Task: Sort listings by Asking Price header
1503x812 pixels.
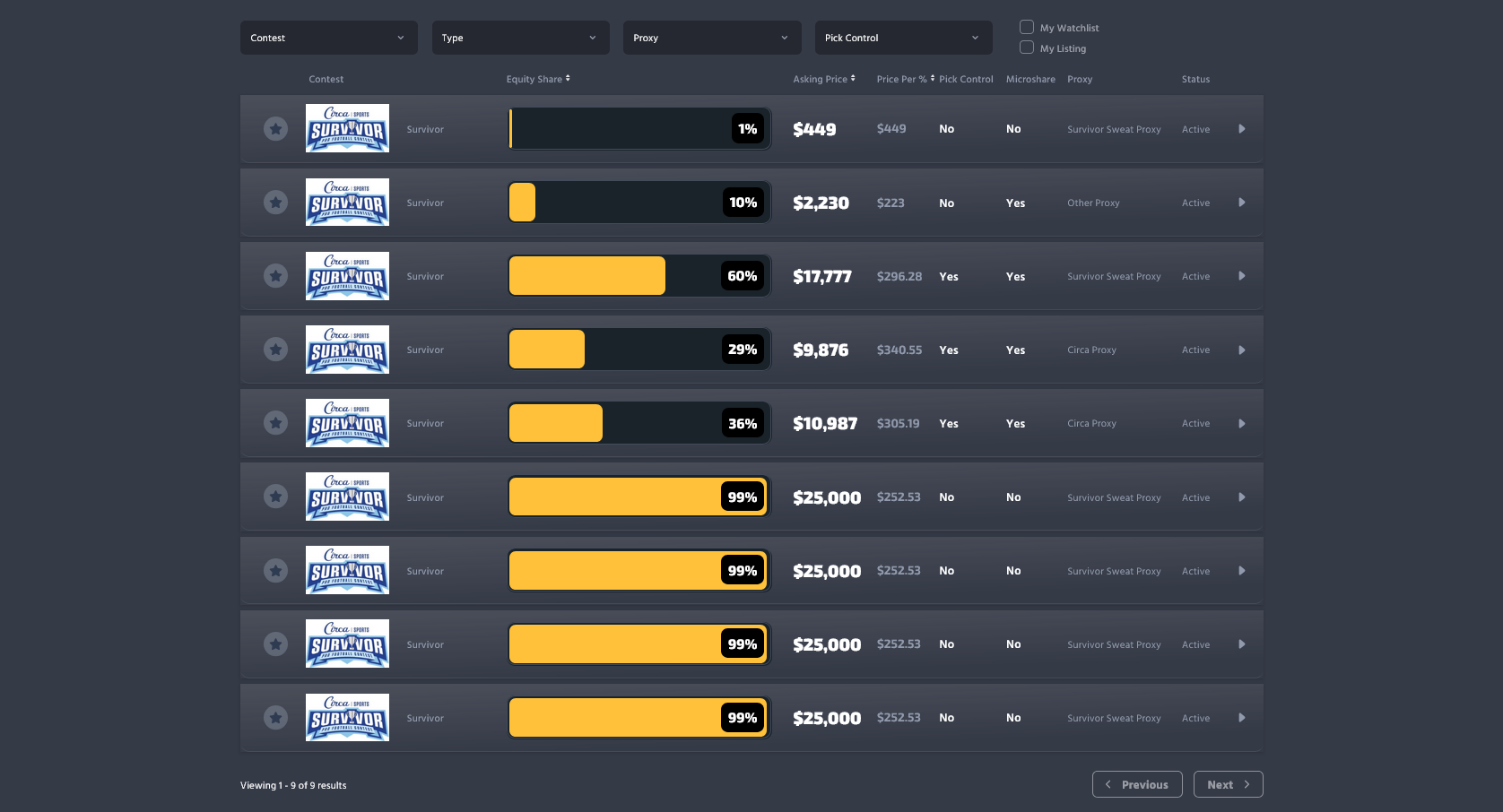Action: pos(823,79)
